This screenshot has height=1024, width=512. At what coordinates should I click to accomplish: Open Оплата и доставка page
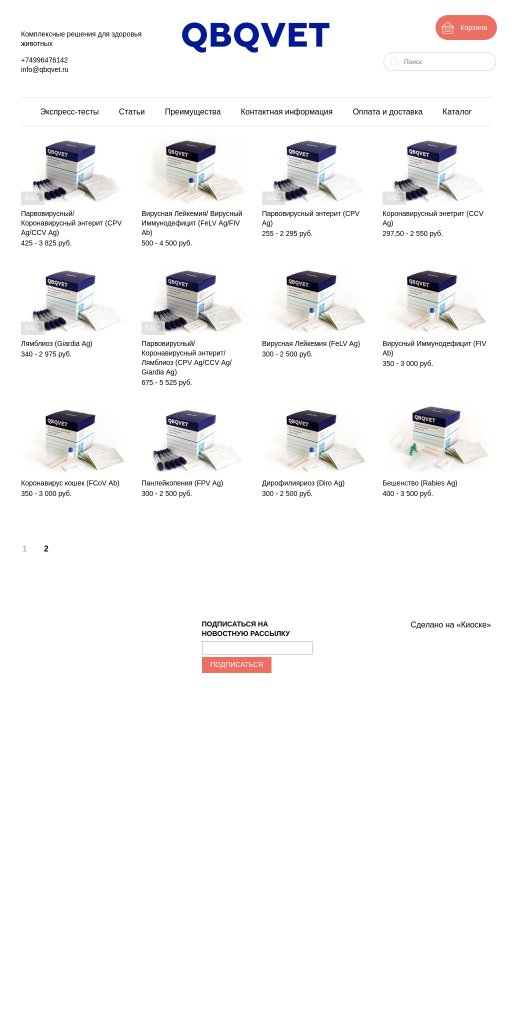pyautogui.click(x=387, y=112)
